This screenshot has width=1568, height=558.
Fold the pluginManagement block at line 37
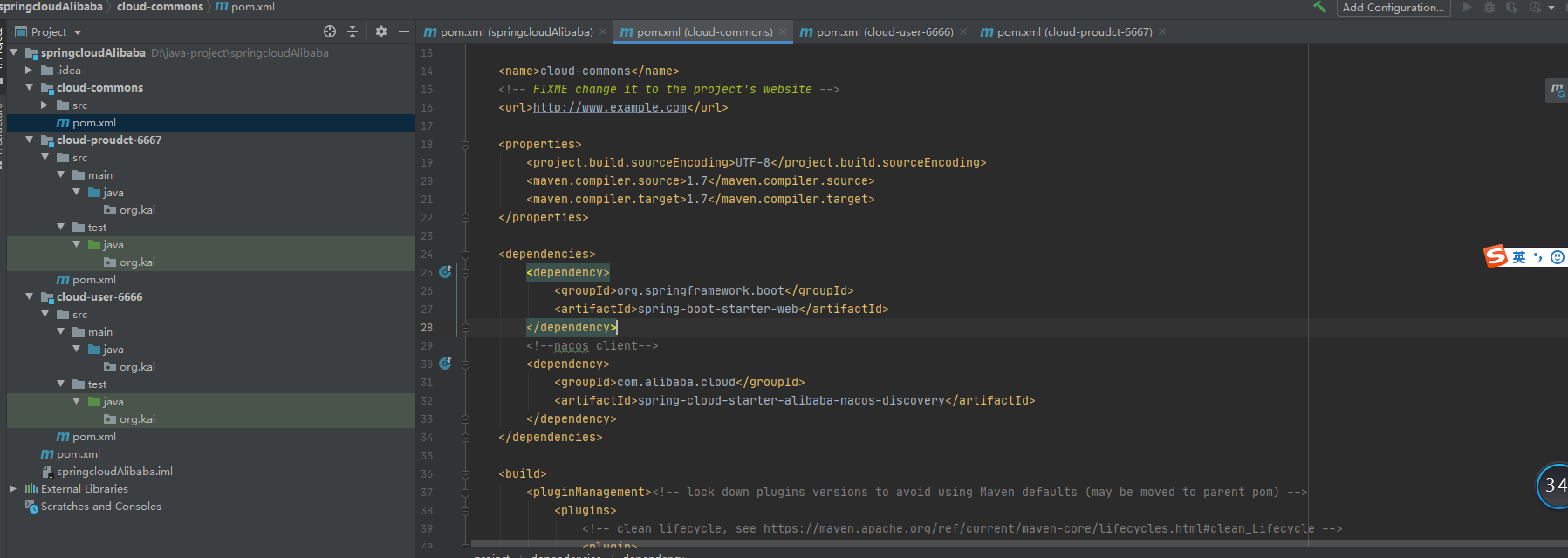pos(465,493)
